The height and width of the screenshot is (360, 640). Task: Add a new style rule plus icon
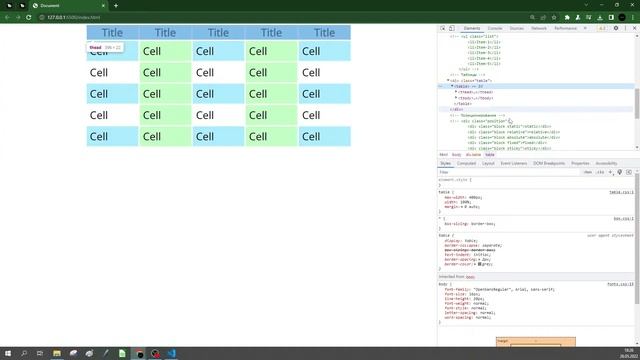611,172
